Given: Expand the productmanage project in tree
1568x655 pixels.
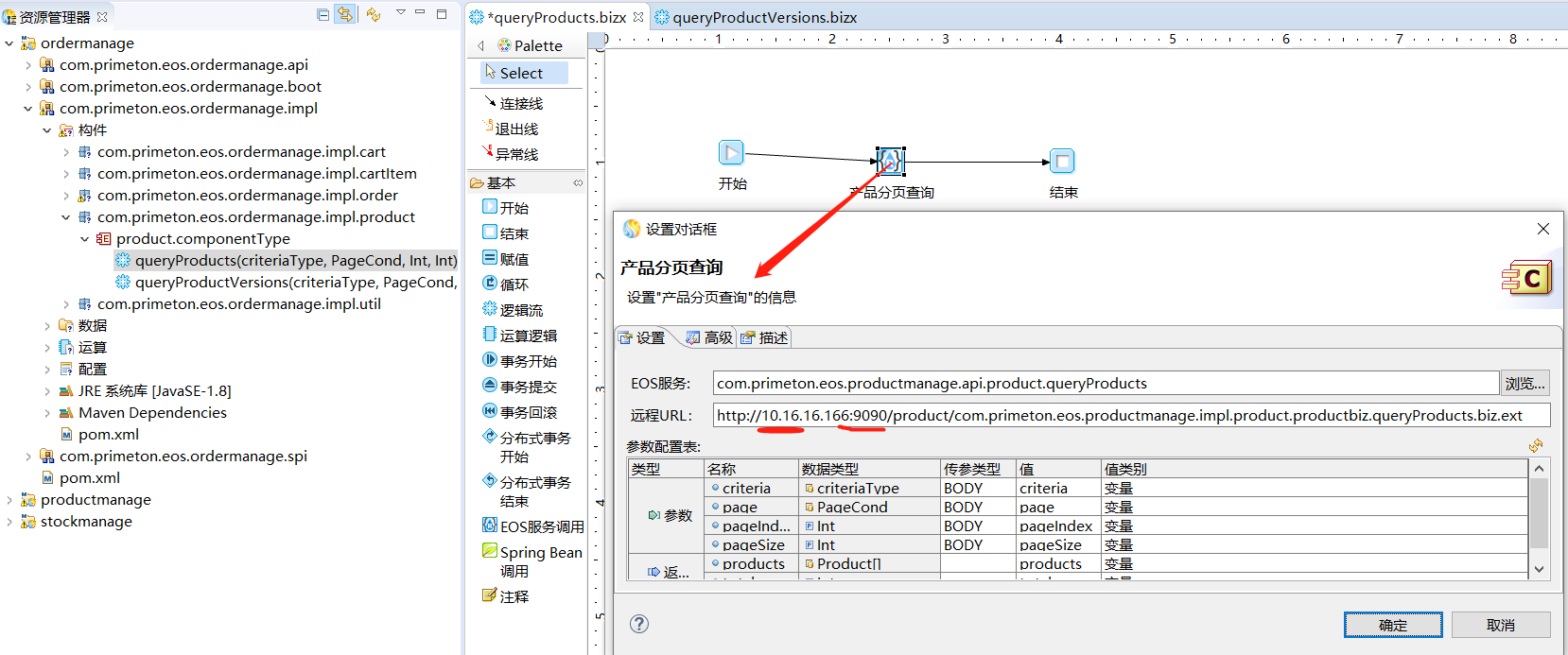Looking at the screenshot, I should [x=9, y=500].
